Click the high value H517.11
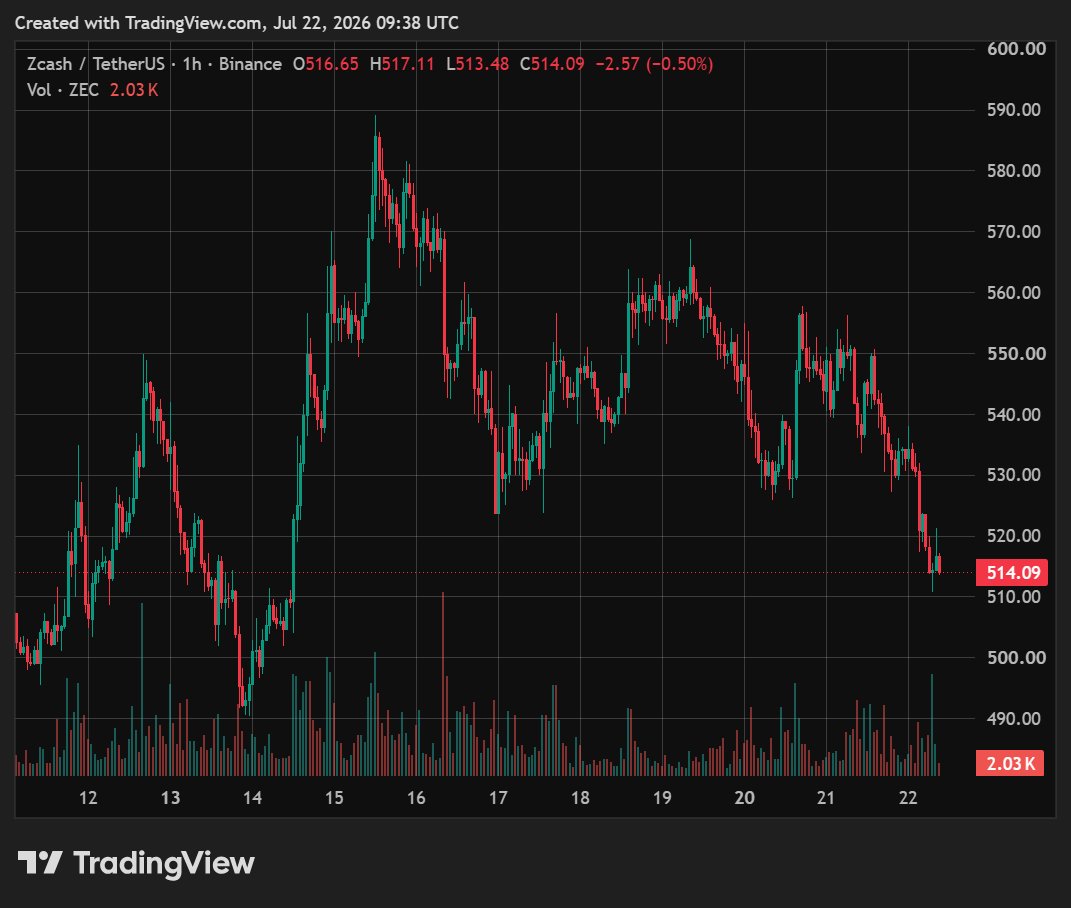This screenshot has height=908, width=1071. tap(402, 64)
